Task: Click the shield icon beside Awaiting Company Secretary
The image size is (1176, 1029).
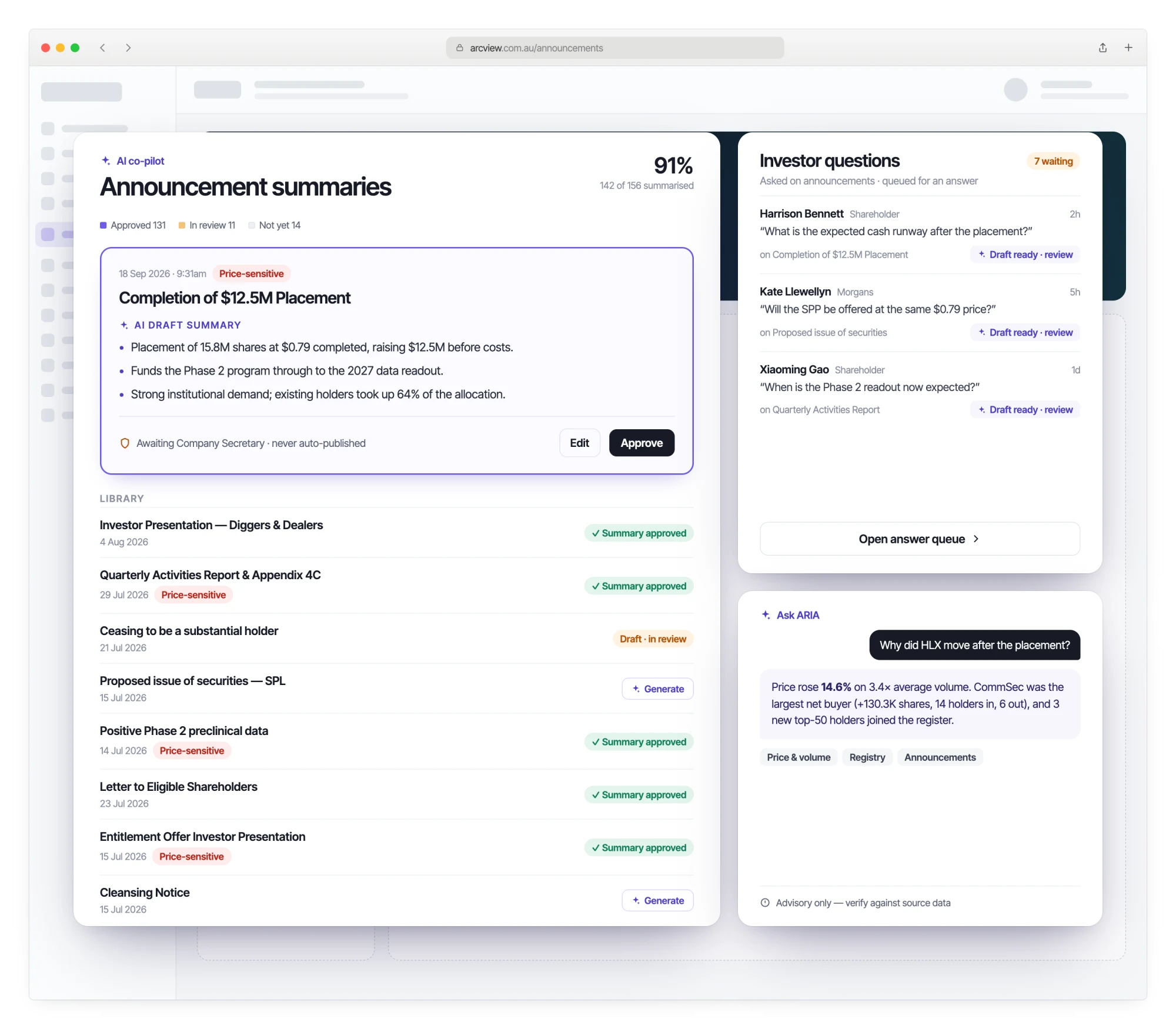Action: [x=125, y=443]
